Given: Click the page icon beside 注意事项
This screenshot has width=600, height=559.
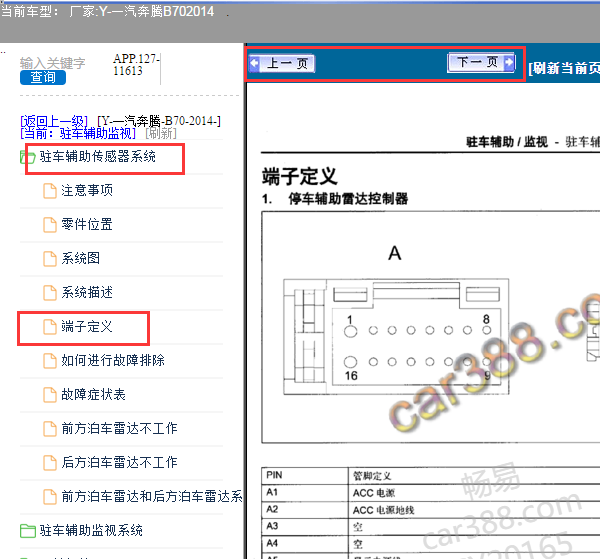Looking at the screenshot, I should point(50,191).
